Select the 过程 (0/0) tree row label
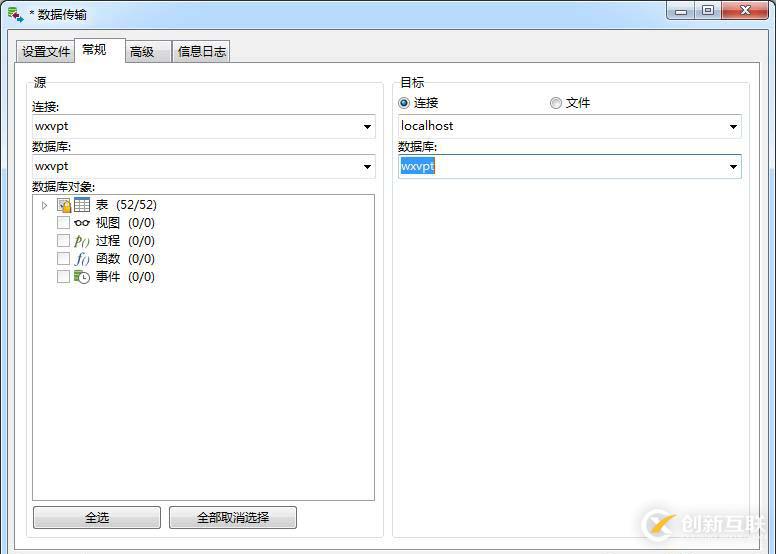This screenshot has height=554, width=776. click(125, 241)
